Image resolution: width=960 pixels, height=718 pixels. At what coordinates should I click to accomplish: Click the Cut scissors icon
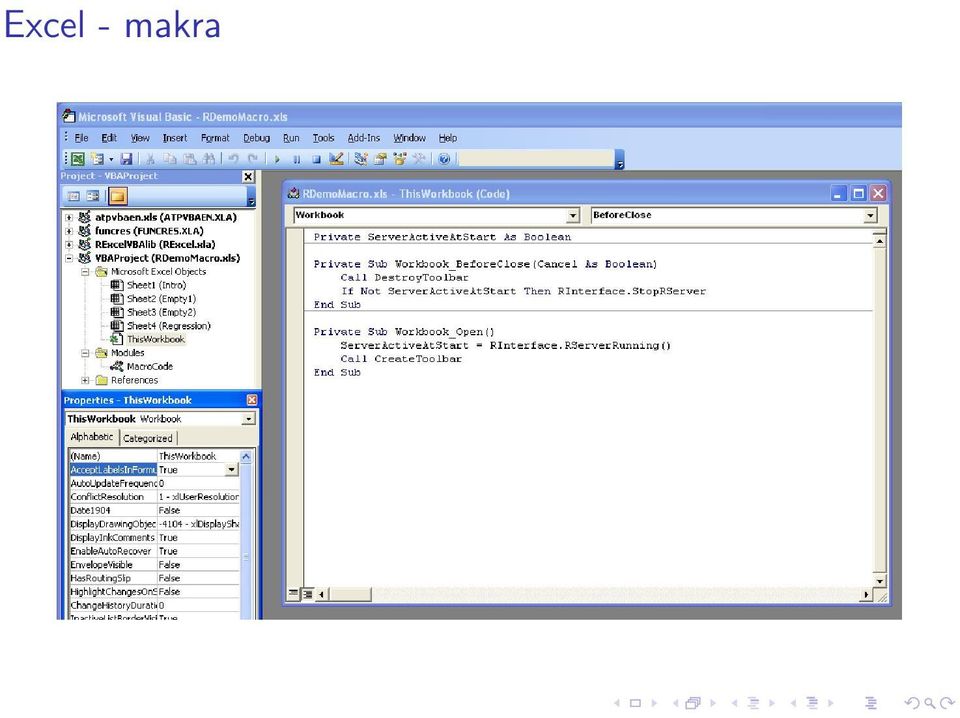tap(150, 159)
